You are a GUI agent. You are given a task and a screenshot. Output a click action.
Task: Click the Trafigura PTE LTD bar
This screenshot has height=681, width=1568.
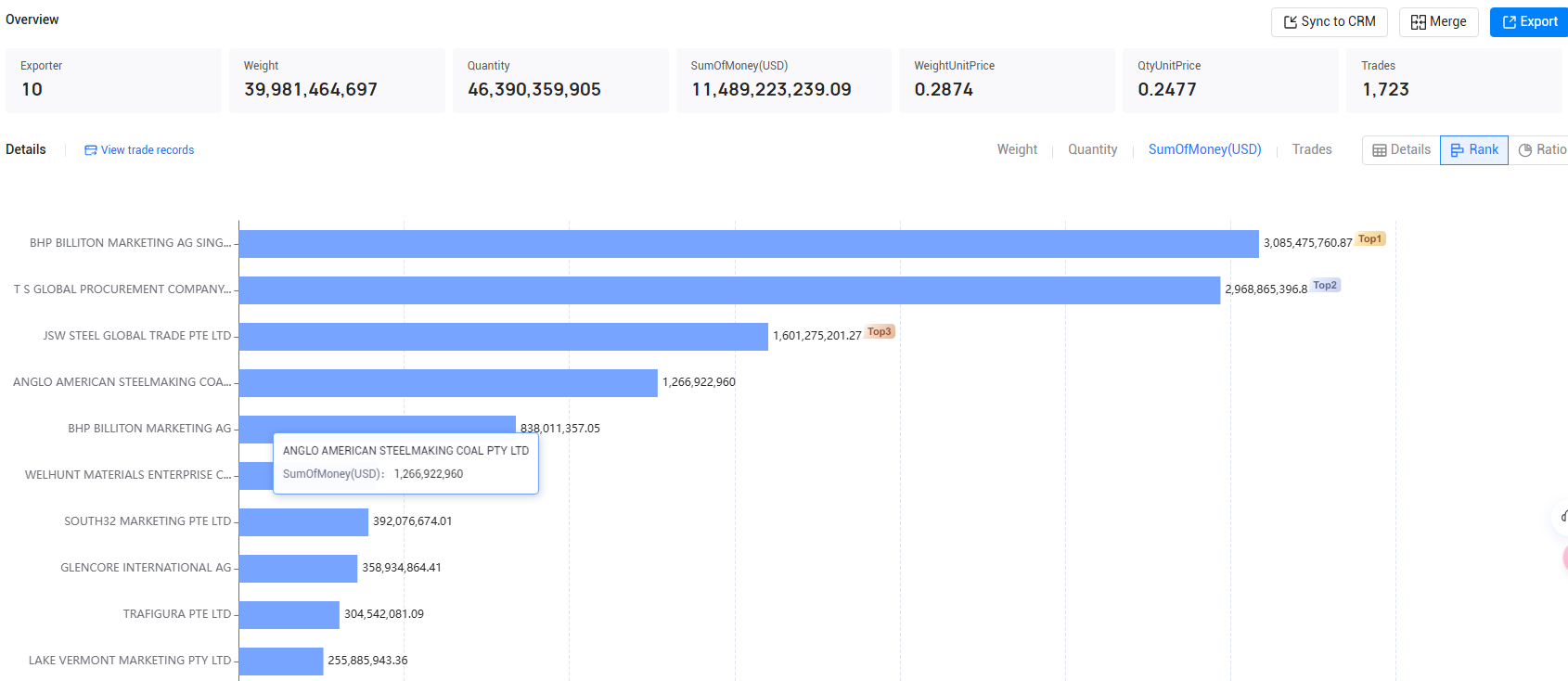[x=289, y=615]
